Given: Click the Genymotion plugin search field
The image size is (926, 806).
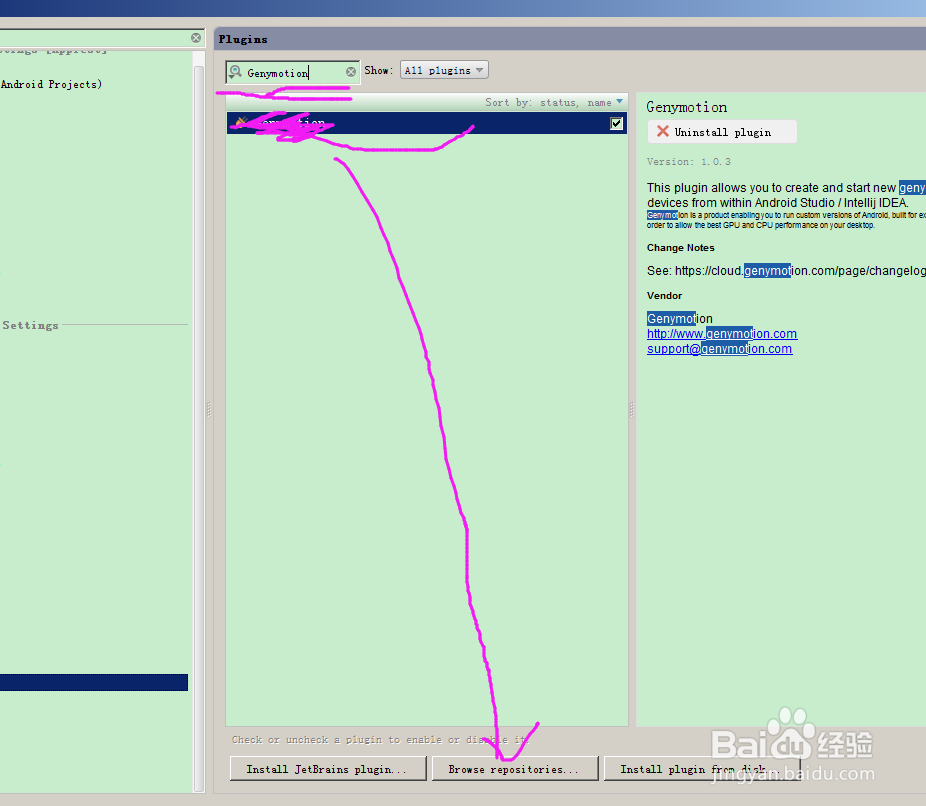Looking at the screenshot, I should (x=293, y=73).
